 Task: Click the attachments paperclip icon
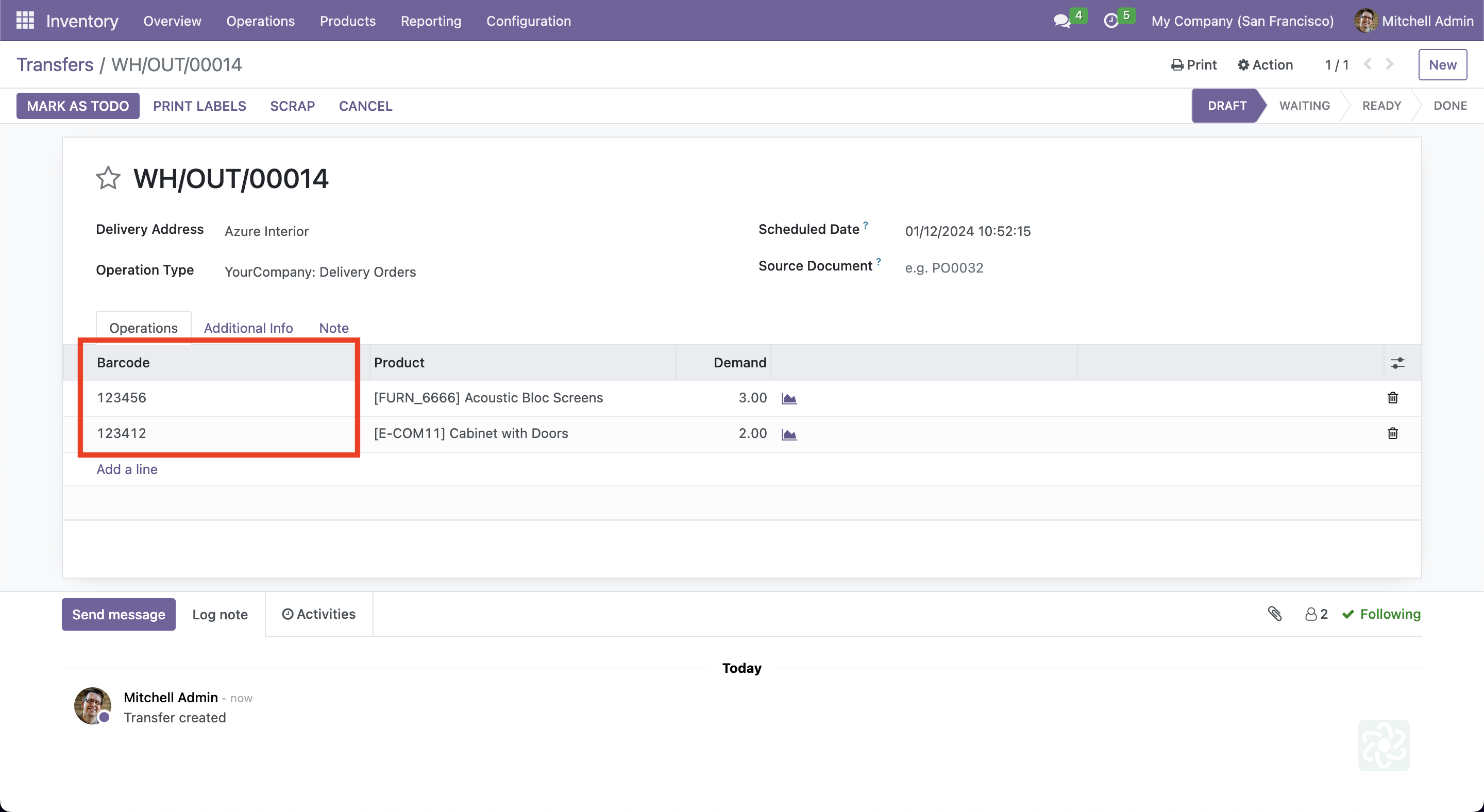coord(1274,614)
